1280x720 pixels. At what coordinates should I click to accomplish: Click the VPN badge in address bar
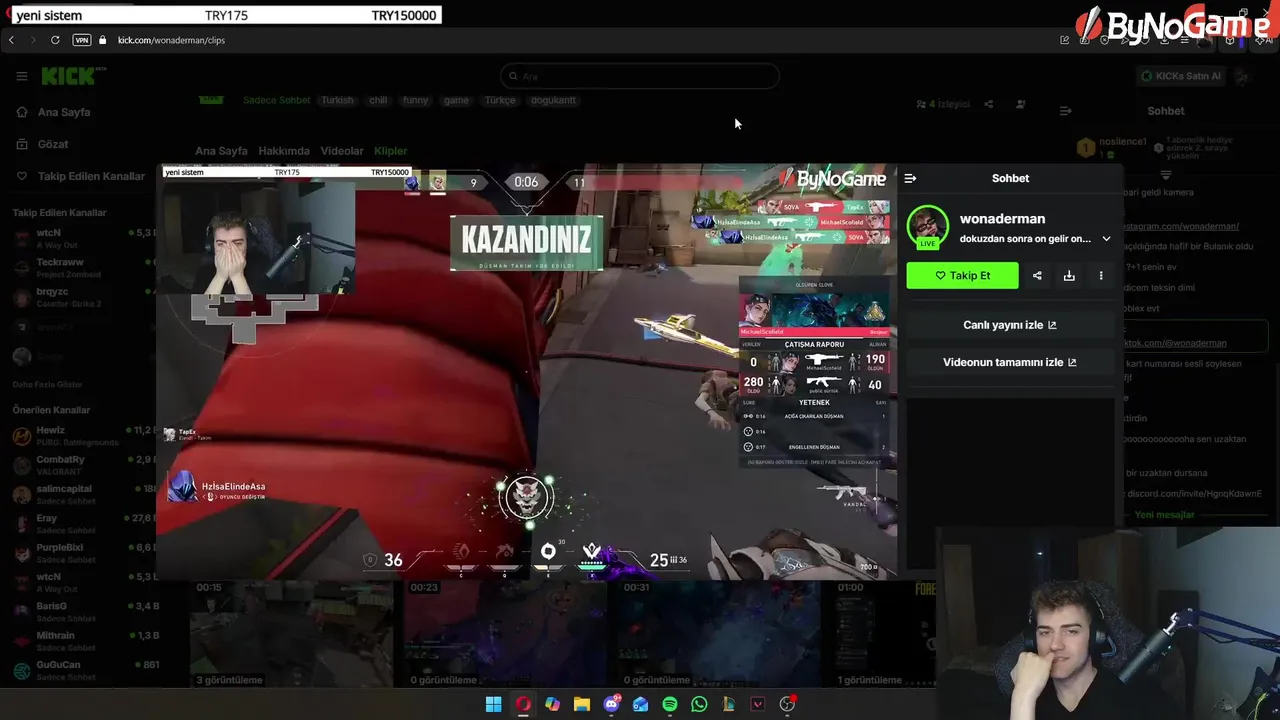[82, 40]
